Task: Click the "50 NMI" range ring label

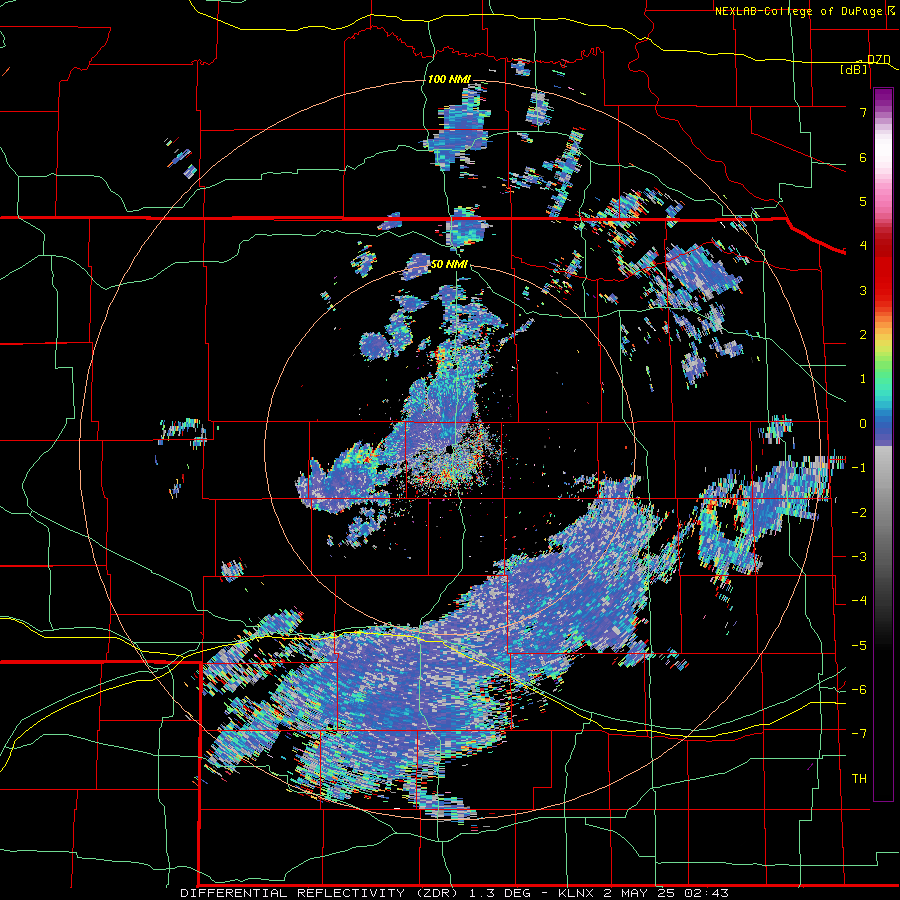Action: pos(449,264)
